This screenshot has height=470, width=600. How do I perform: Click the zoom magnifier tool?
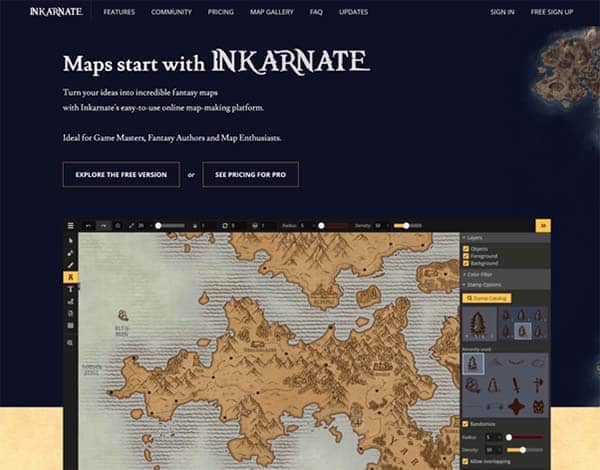tap(70, 343)
